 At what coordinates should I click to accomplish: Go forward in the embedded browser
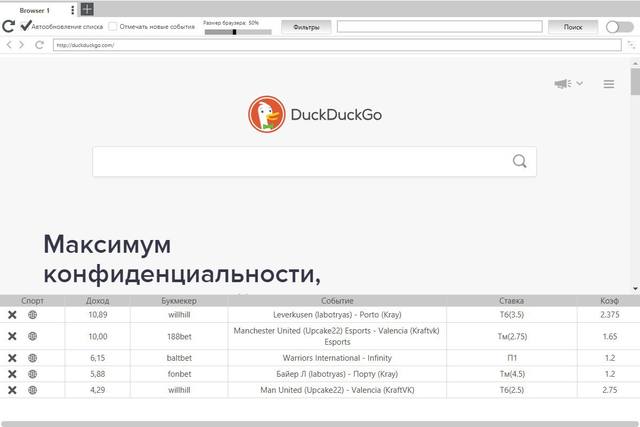click(22, 45)
